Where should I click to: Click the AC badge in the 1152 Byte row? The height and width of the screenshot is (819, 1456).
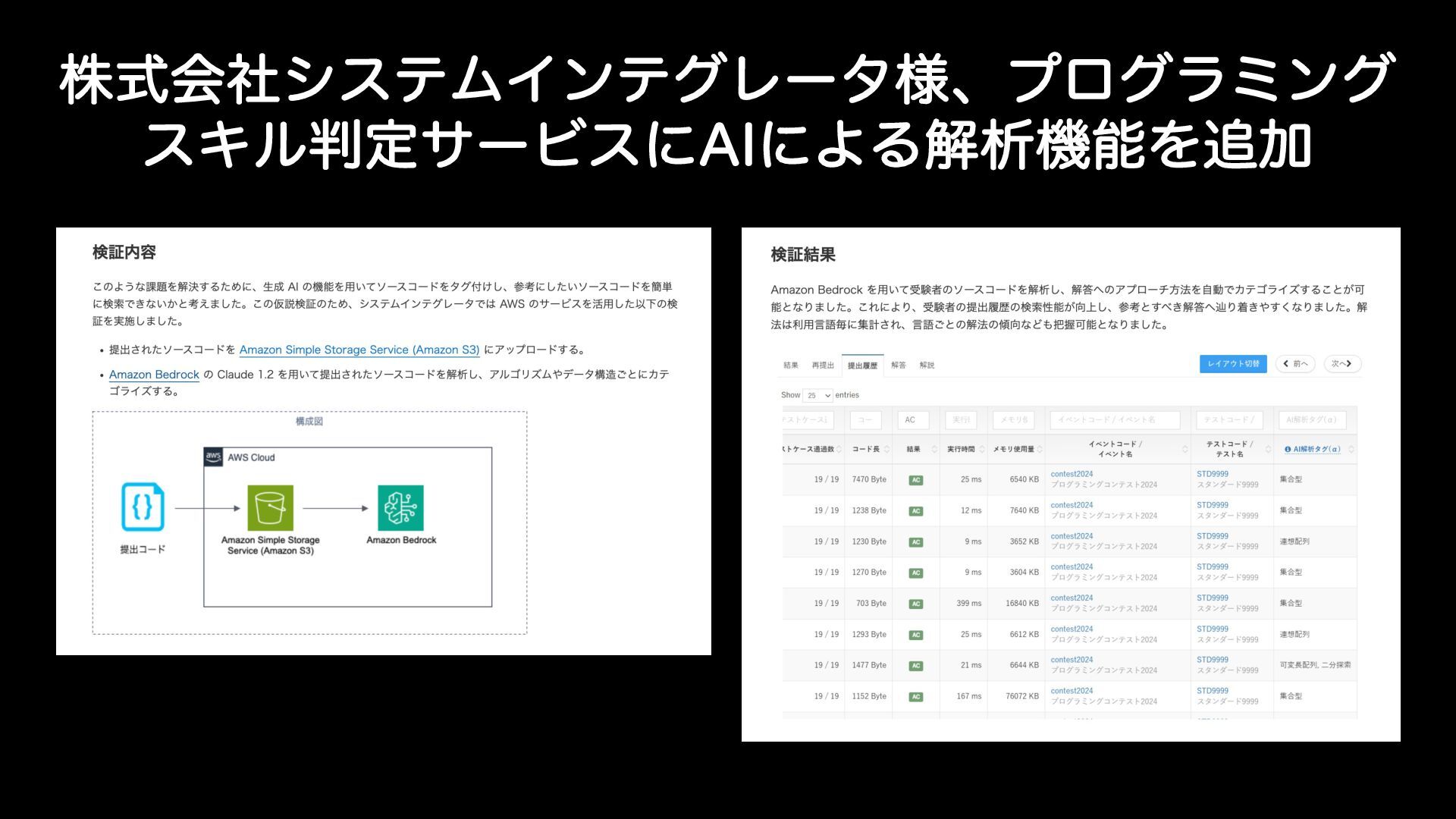916,697
